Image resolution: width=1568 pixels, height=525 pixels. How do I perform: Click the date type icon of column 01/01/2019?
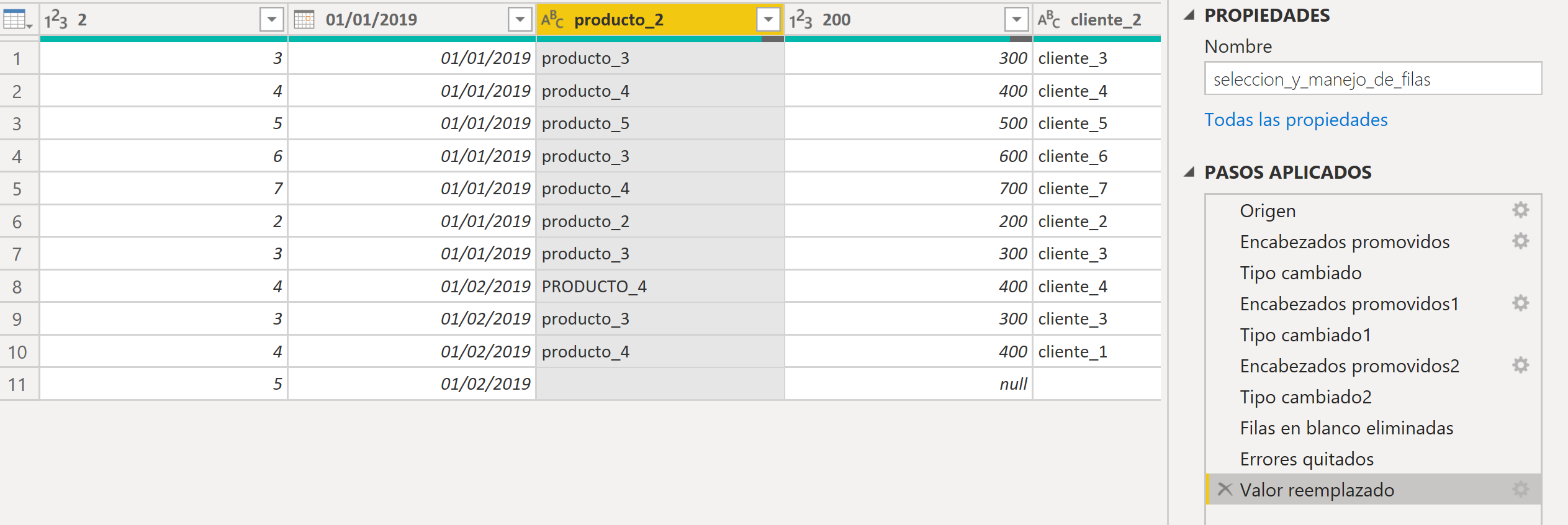pos(304,19)
